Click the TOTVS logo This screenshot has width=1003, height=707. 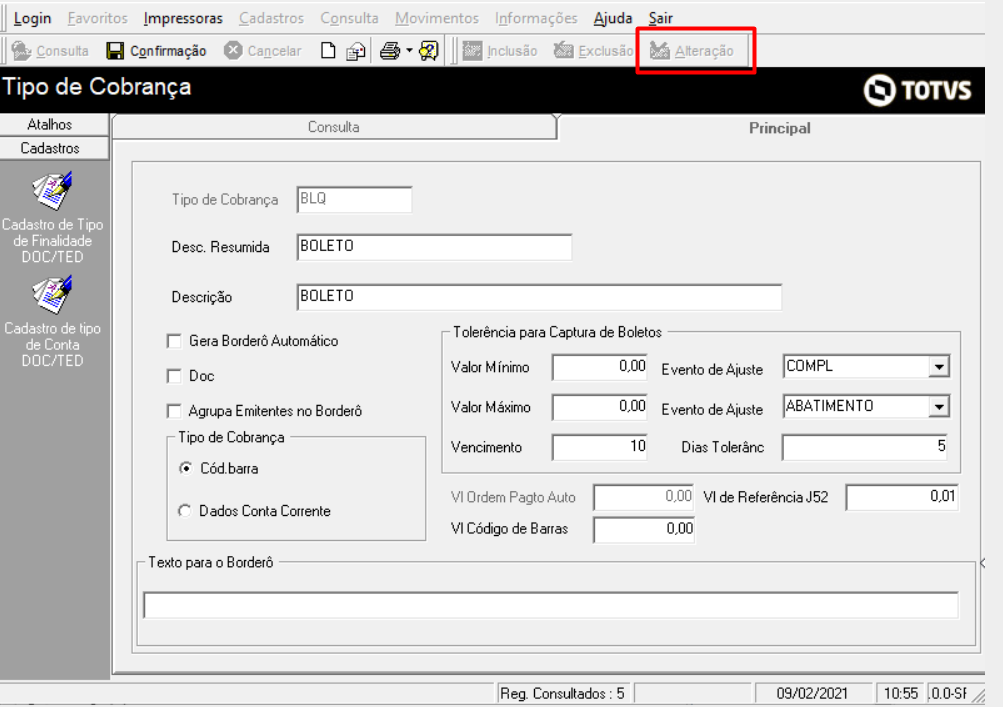[x=917, y=90]
